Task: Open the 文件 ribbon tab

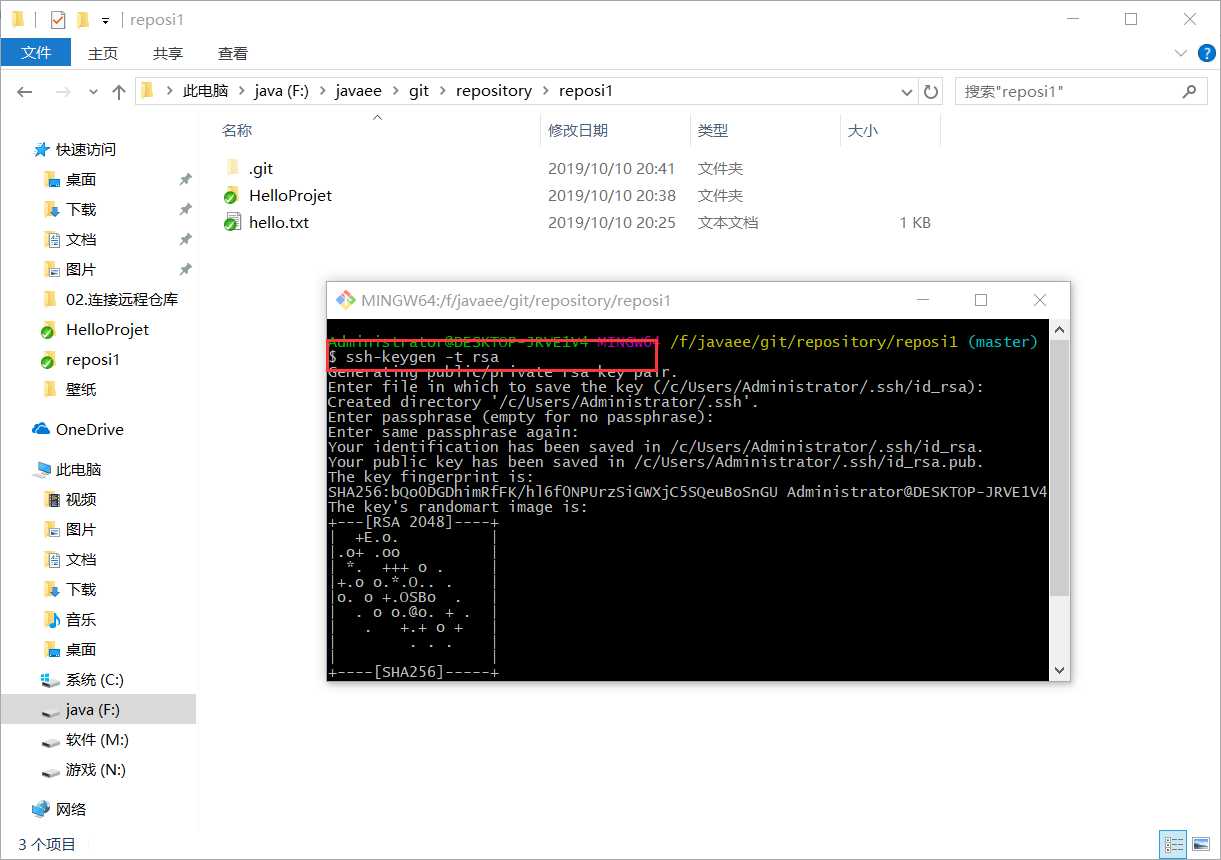Action: 36,53
